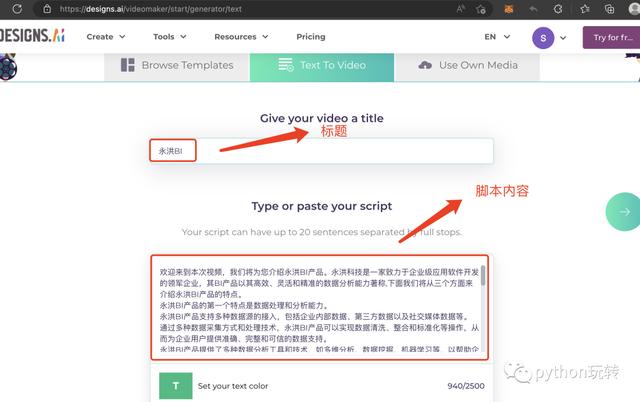Image resolution: width=640 pixels, height=402 pixels.
Task: Click the 940/2500 character counter
Action: (x=466, y=386)
